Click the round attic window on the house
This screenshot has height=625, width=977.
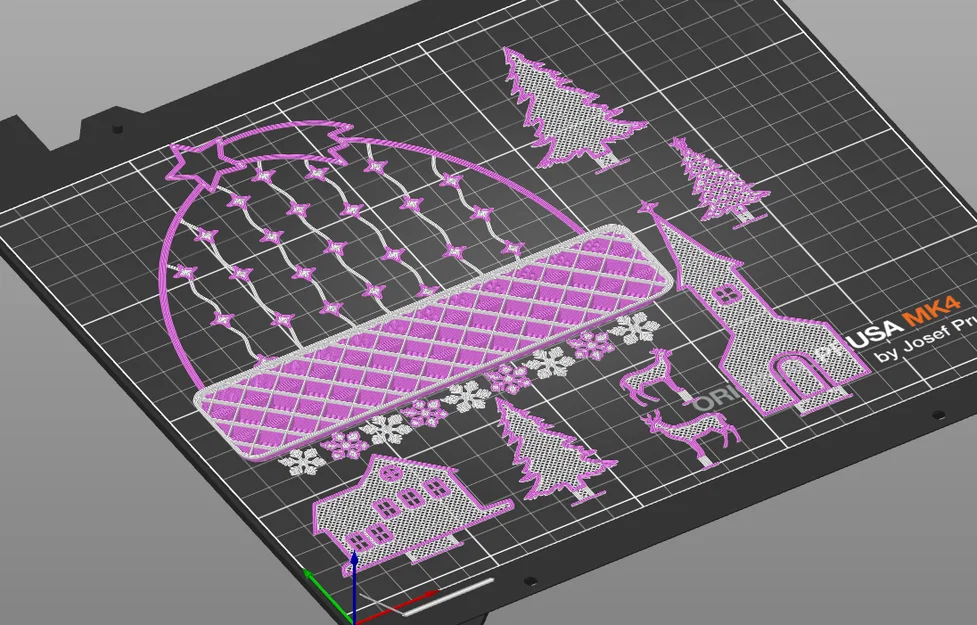[391, 474]
